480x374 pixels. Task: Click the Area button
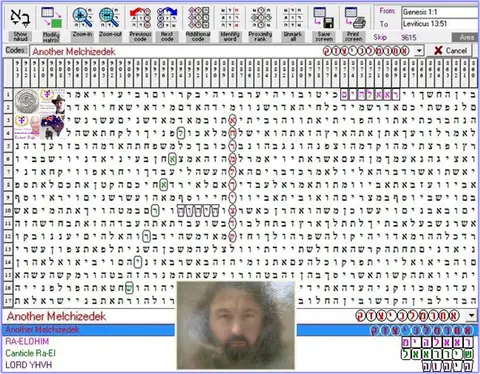pos(466,37)
